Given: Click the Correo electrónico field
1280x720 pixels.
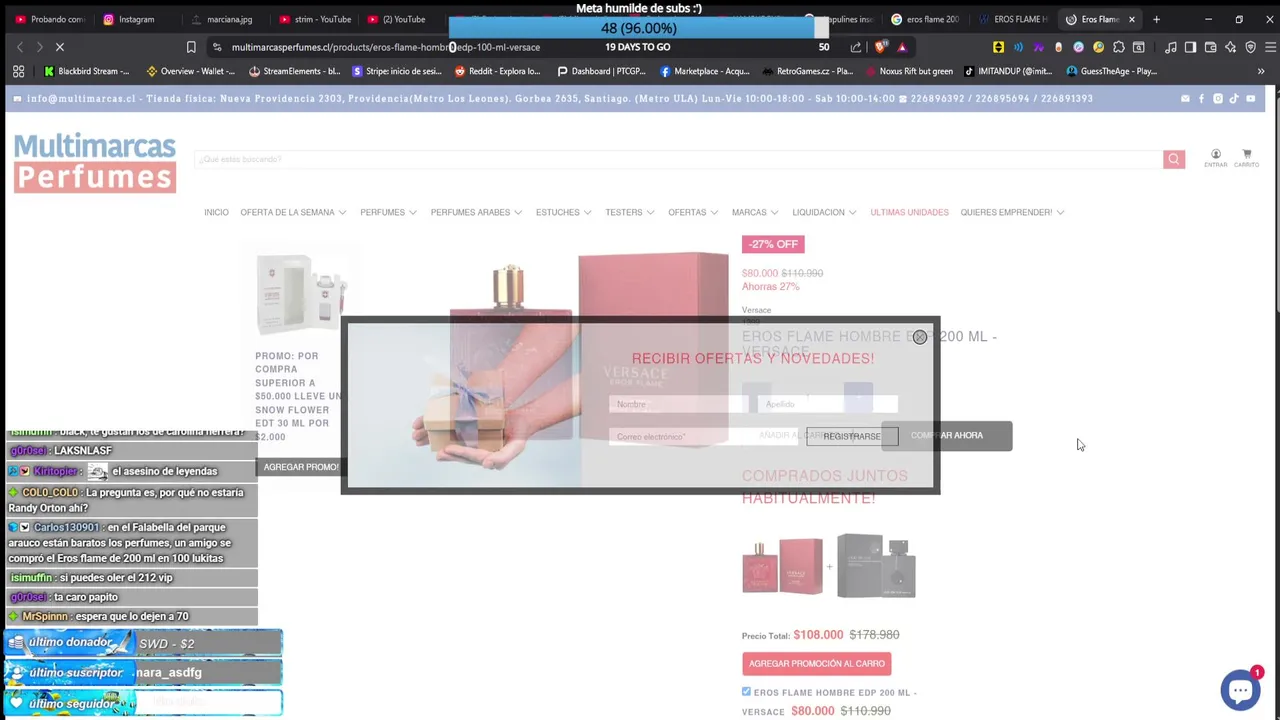Looking at the screenshot, I should click(x=705, y=436).
